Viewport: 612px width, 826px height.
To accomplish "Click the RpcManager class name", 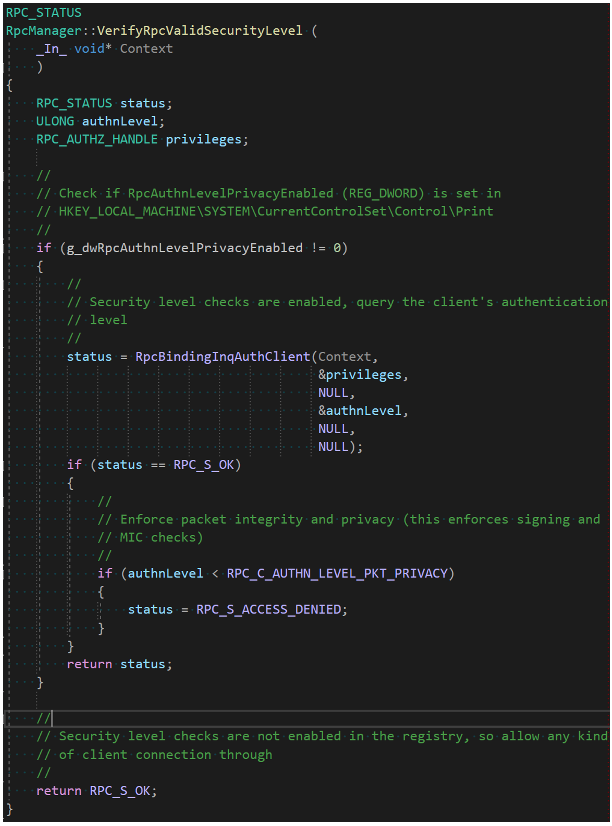I will (44, 31).
